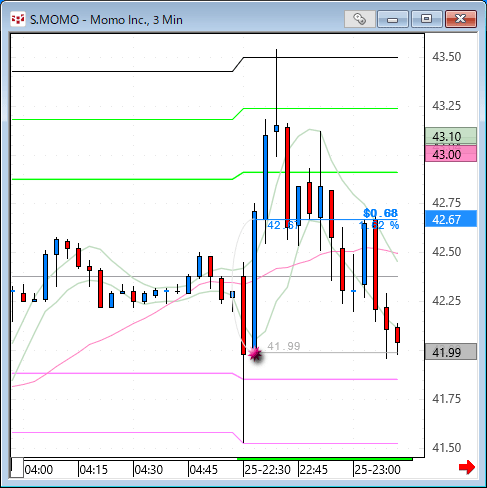Click the small box at time axis left
The width and height of the screenshot is (487, 488).
pos(17,468)
